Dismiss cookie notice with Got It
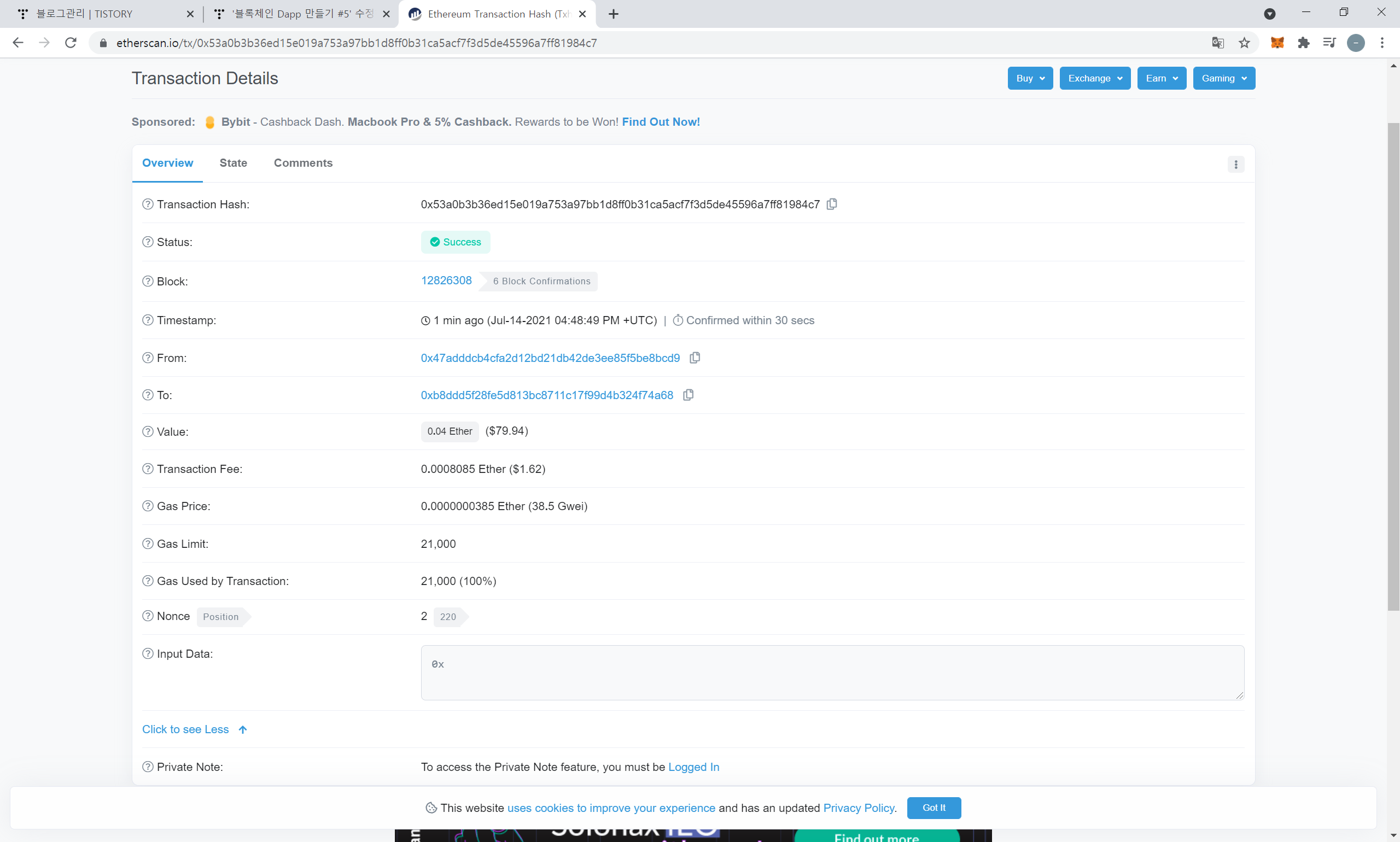Image resolution: width=1400 pixels, height=842 pixels. (934, 808)
